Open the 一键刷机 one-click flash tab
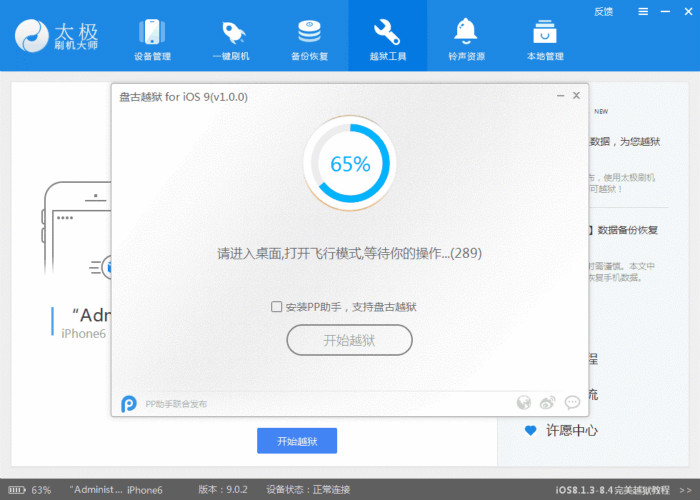 231,39
